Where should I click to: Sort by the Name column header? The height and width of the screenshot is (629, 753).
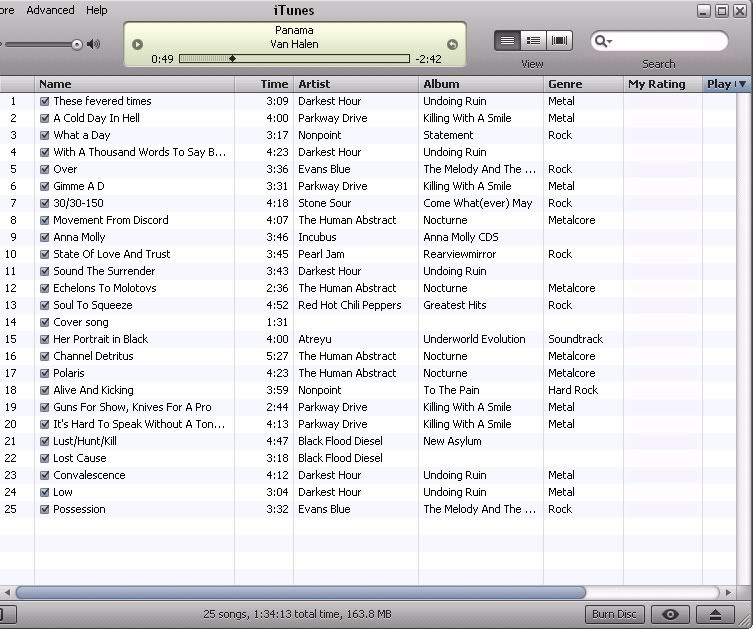[134, 84]
